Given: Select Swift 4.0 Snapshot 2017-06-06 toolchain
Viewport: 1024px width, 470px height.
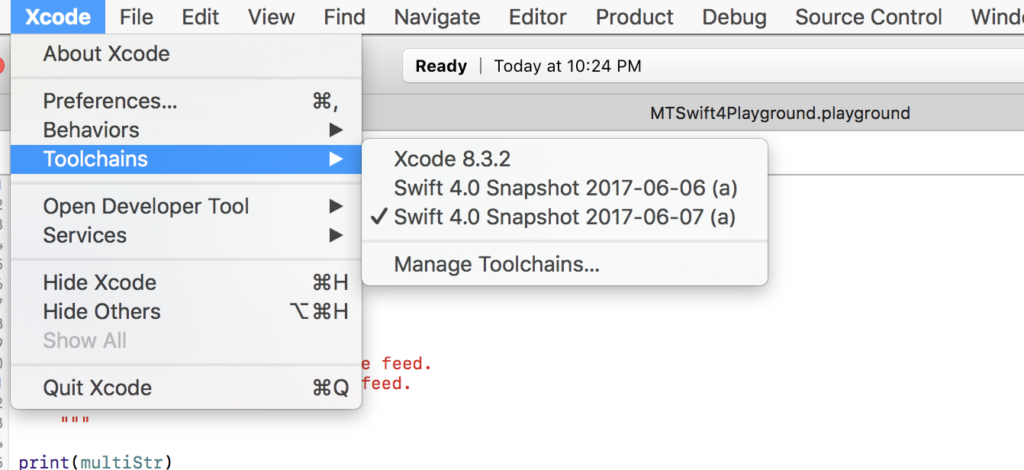Looking at the screenshot, I should click(565, 188).
